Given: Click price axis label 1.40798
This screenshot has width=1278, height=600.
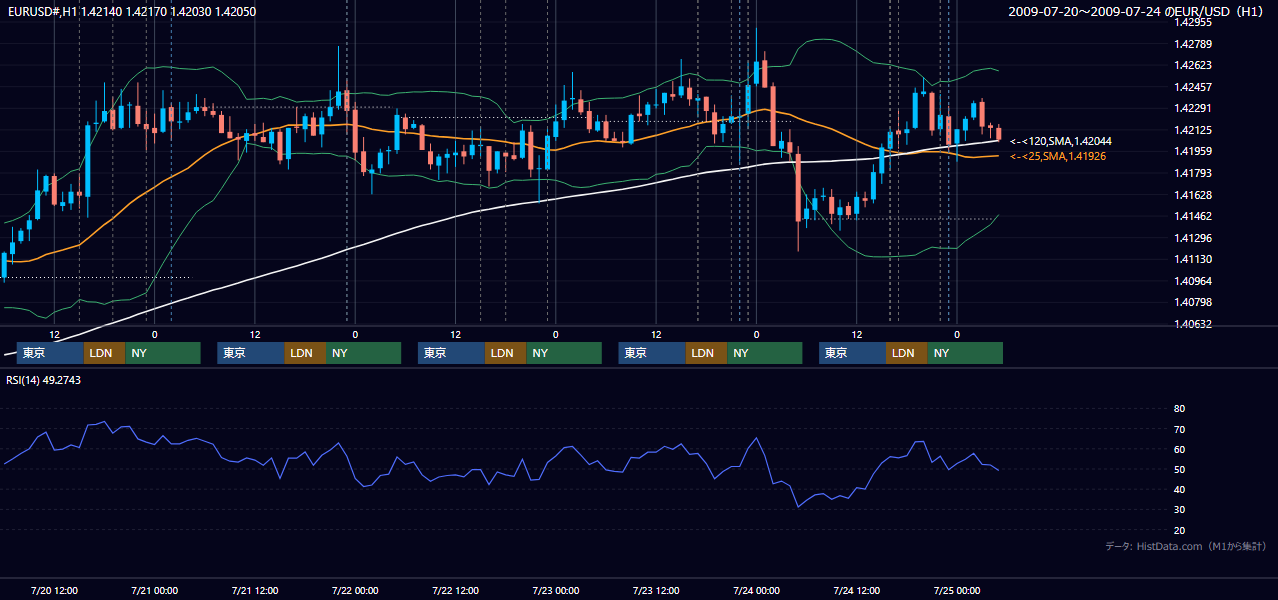Looking at the screenshot, I should point(1192,302).
